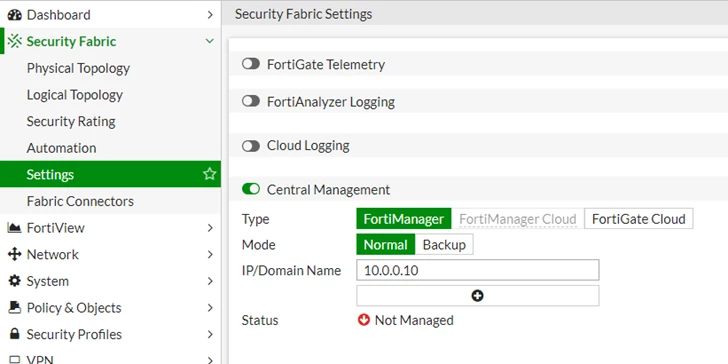Expand the System menu chevron
This screenshot has width=728, height=364.
pos(210,281)
